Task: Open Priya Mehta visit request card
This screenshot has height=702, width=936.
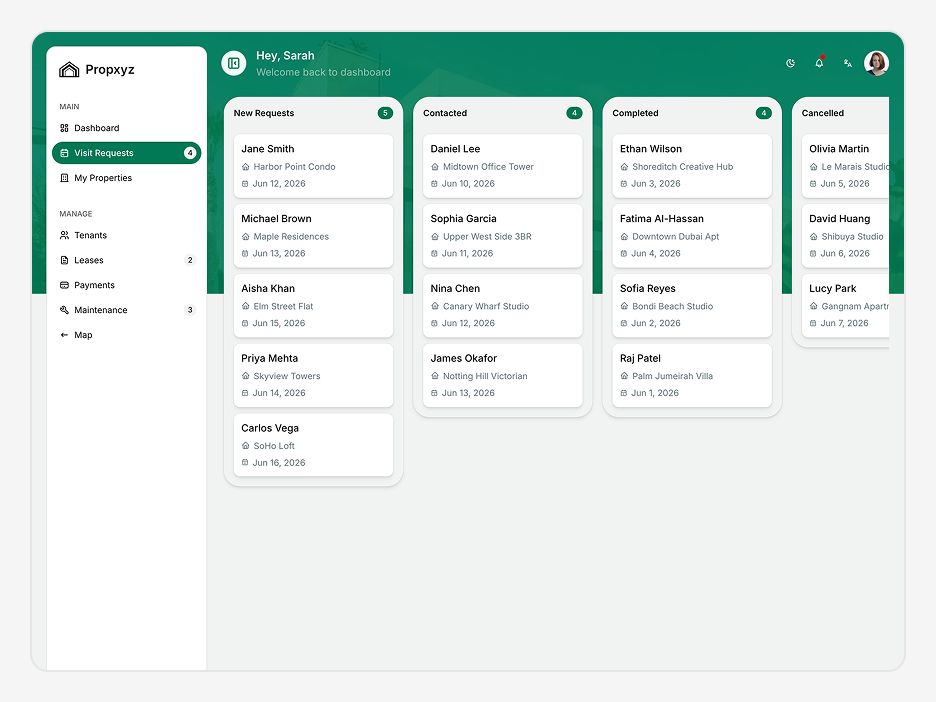Action: (313, 375)
